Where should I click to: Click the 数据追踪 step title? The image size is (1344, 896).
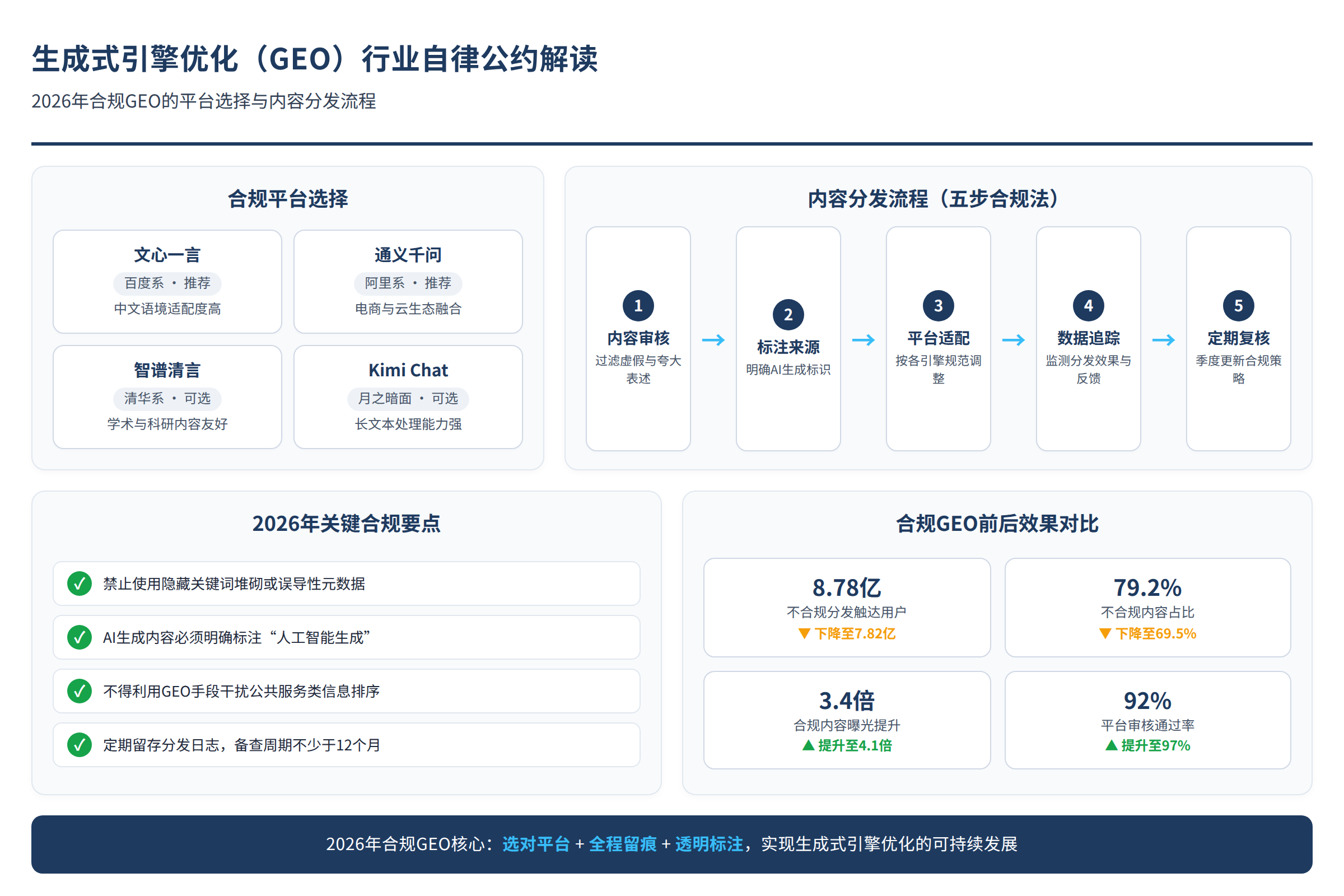tap(1088, 338)
